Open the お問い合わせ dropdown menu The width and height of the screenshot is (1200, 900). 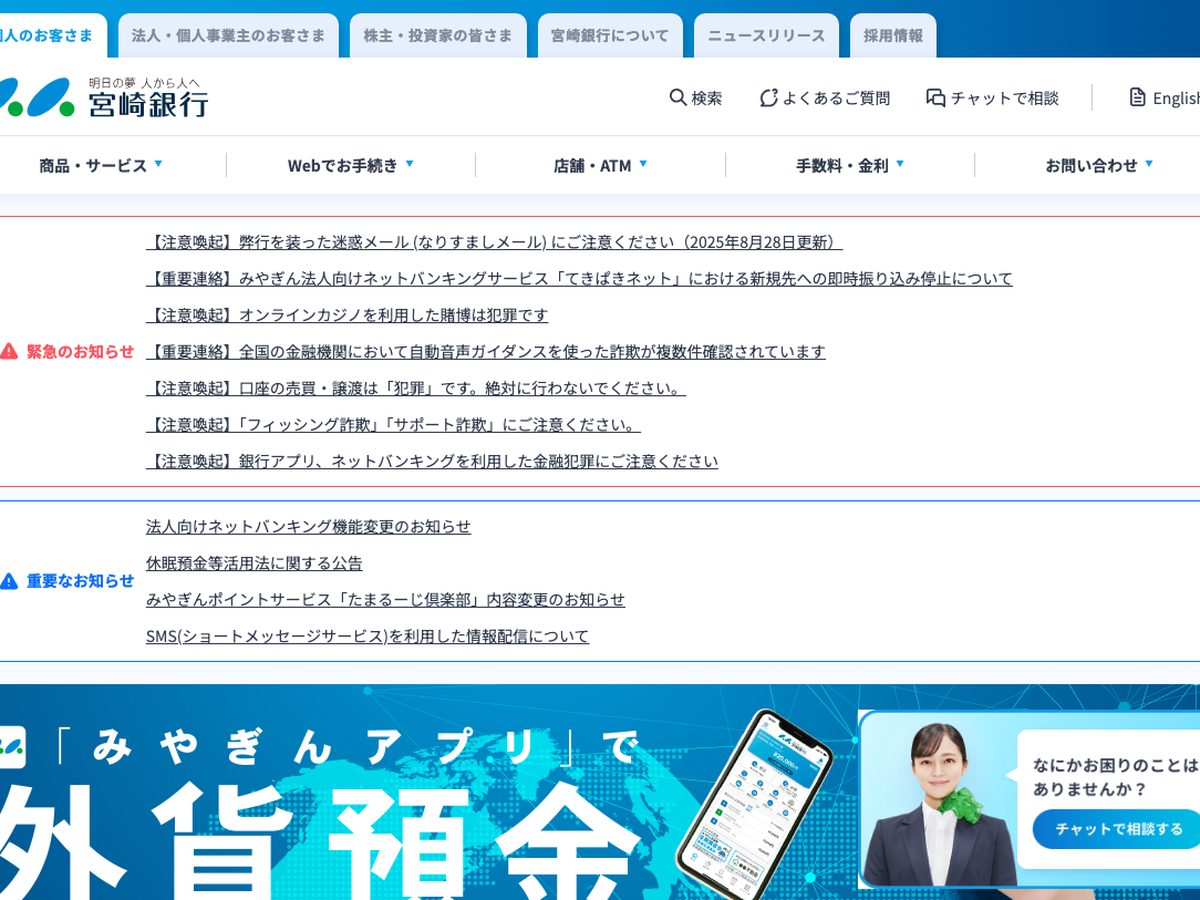click(x=1099, y=165)
